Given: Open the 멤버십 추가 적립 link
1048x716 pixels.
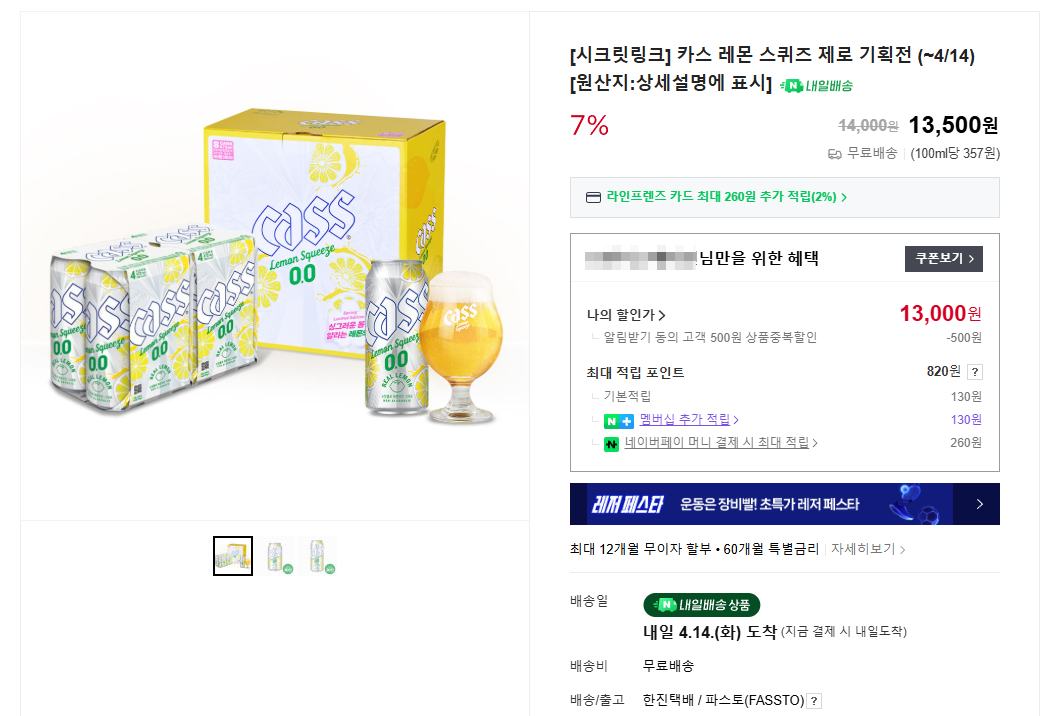Looking at the screenshot, I should [x=688, y=420].
